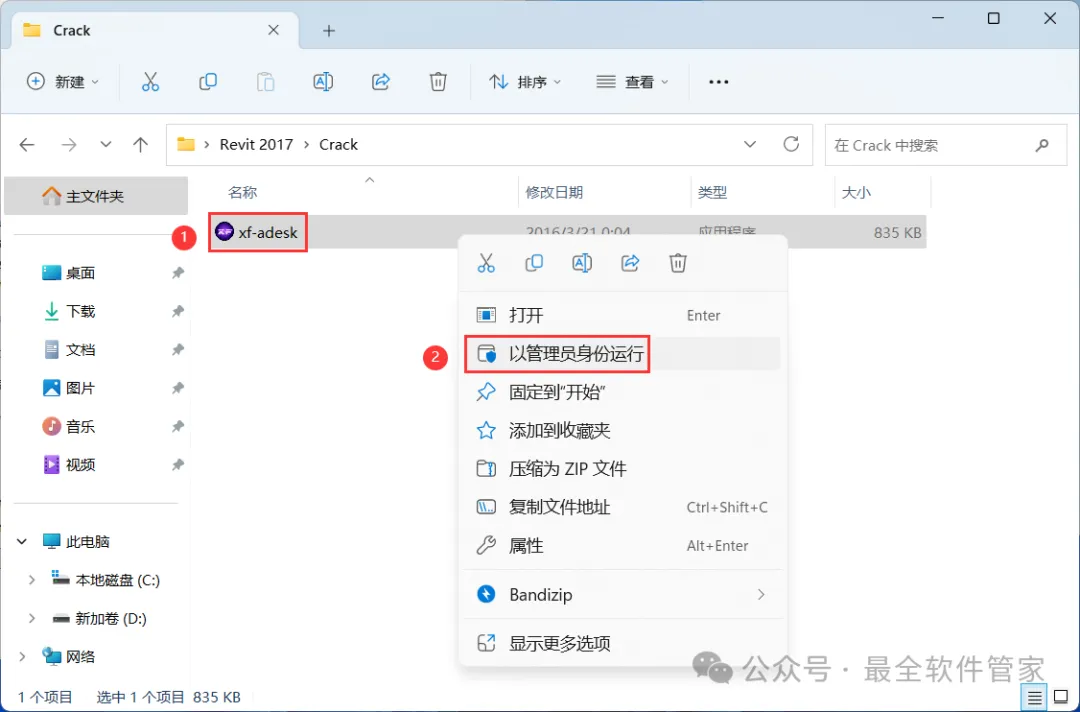Choose 打开 in the context menu
This screenshot has width=1080, height=712.
point(623,315)
